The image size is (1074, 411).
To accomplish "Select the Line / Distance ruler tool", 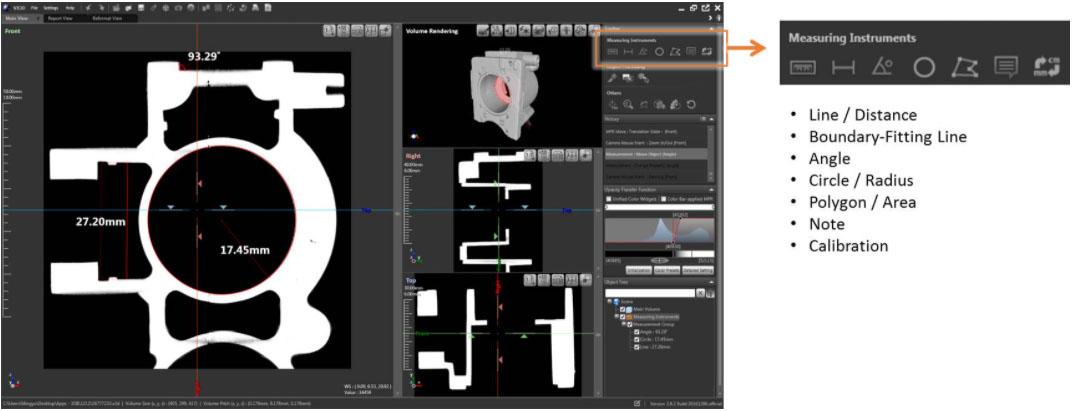I will [x=613, y=51].
